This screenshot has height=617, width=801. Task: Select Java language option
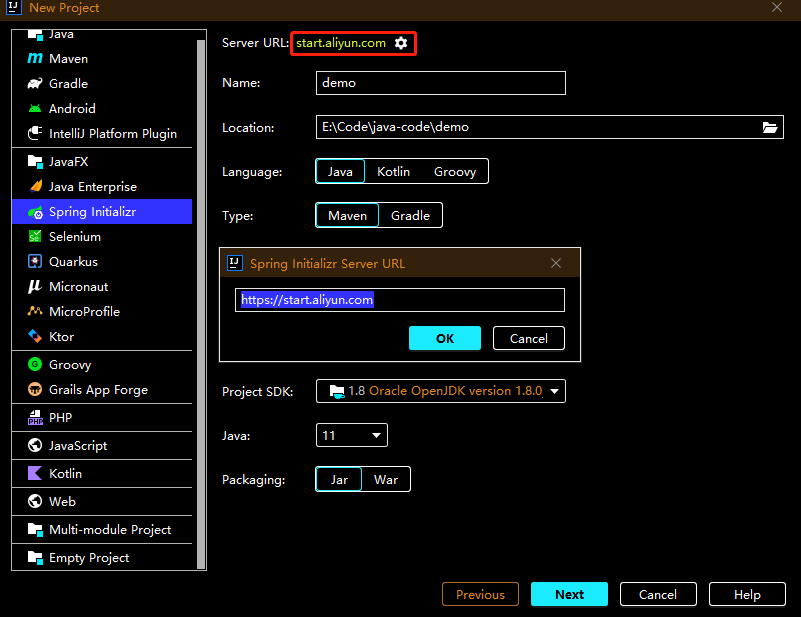[340, 171]
